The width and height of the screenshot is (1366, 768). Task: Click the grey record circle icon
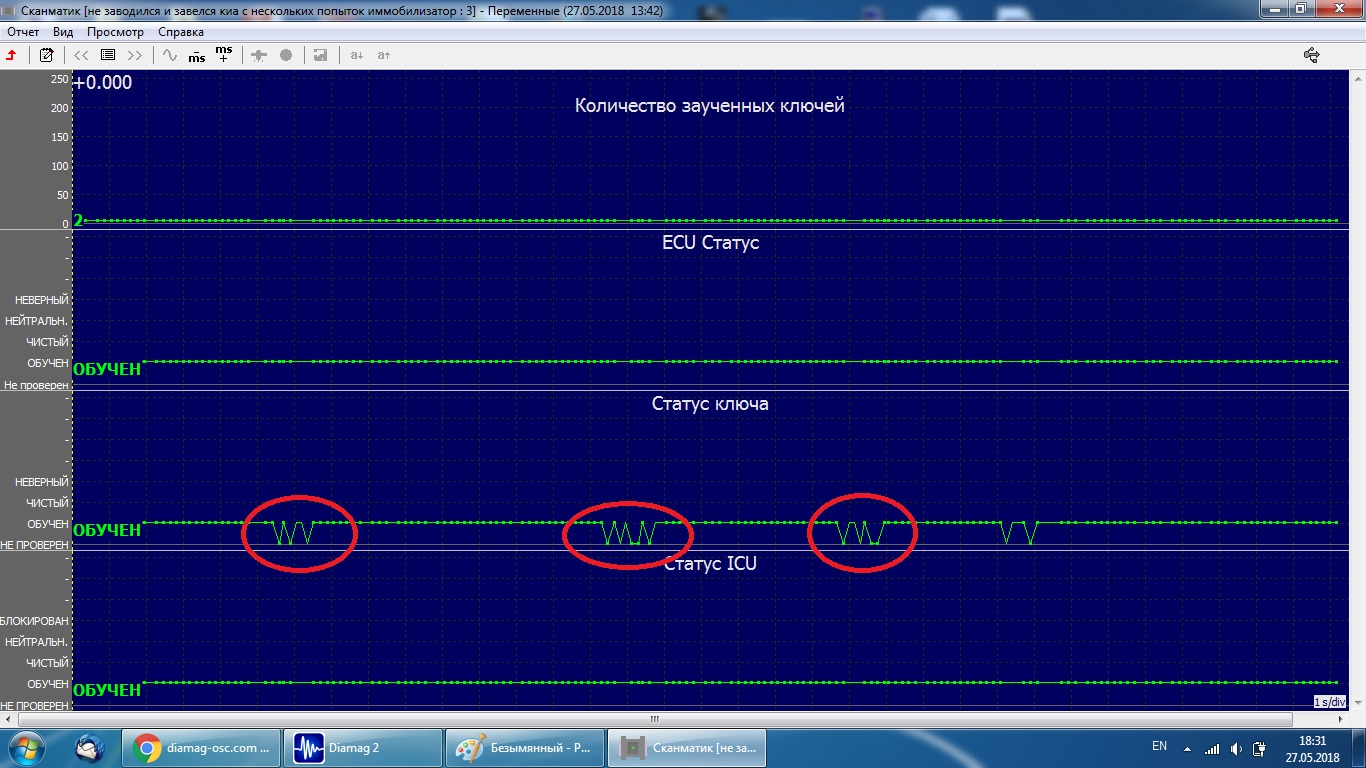286,55
